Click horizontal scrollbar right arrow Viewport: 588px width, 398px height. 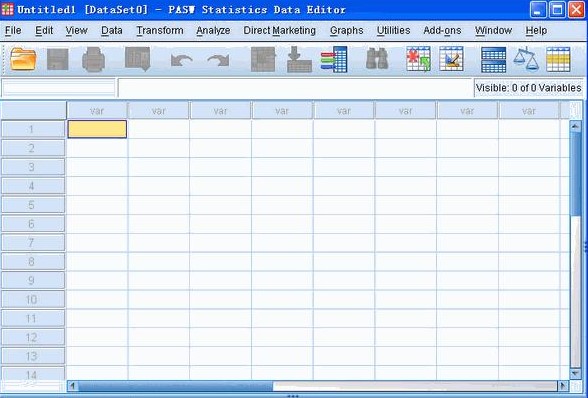coord(562,385)
